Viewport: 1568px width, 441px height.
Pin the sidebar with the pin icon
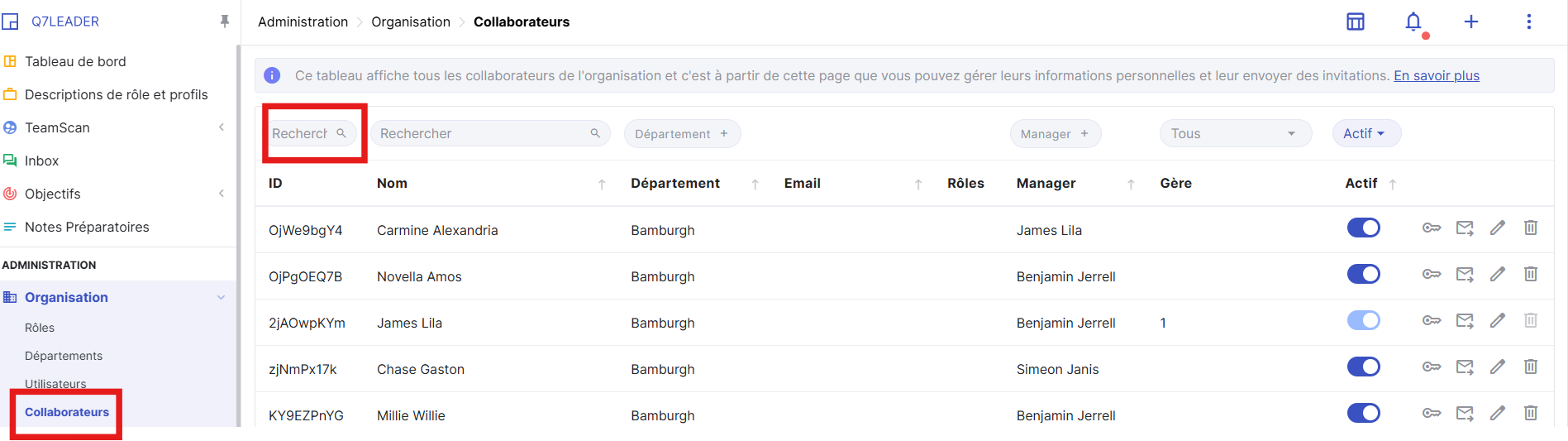coord(224,22)
